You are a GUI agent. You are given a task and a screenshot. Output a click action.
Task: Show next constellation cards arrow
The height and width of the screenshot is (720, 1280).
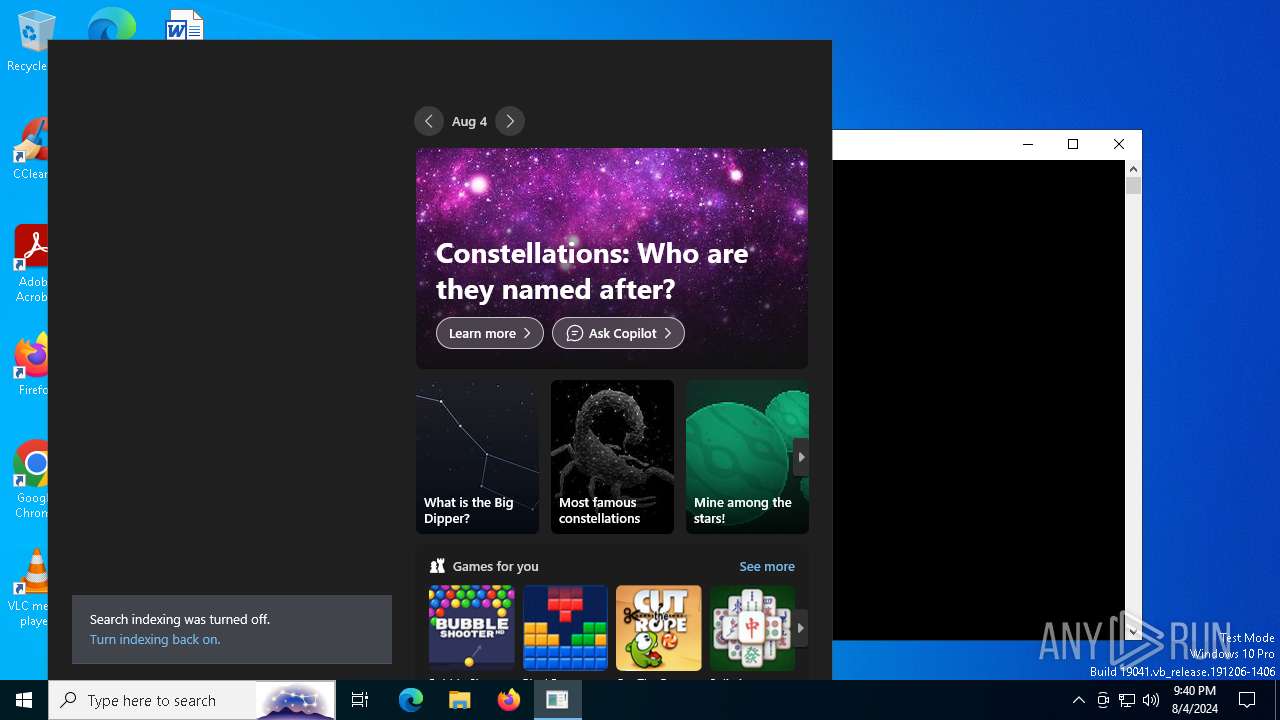coord(801,457)
